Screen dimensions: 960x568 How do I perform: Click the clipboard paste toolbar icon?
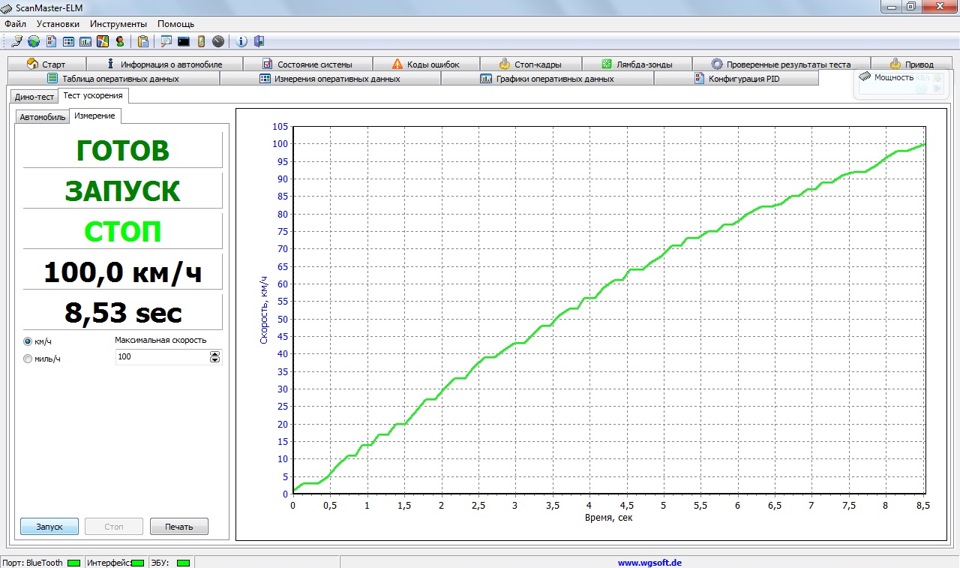[x=143, y=41]
